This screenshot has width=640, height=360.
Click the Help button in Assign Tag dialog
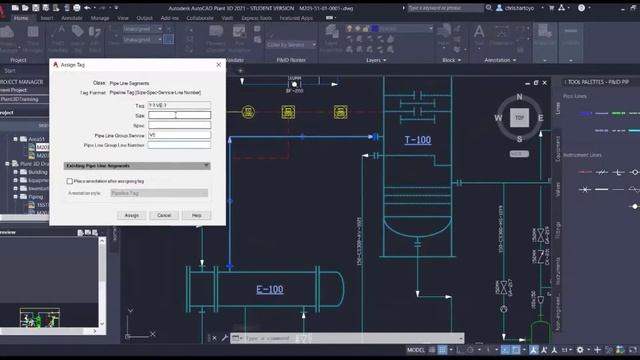pyautogui.click(x=196, y=215)
